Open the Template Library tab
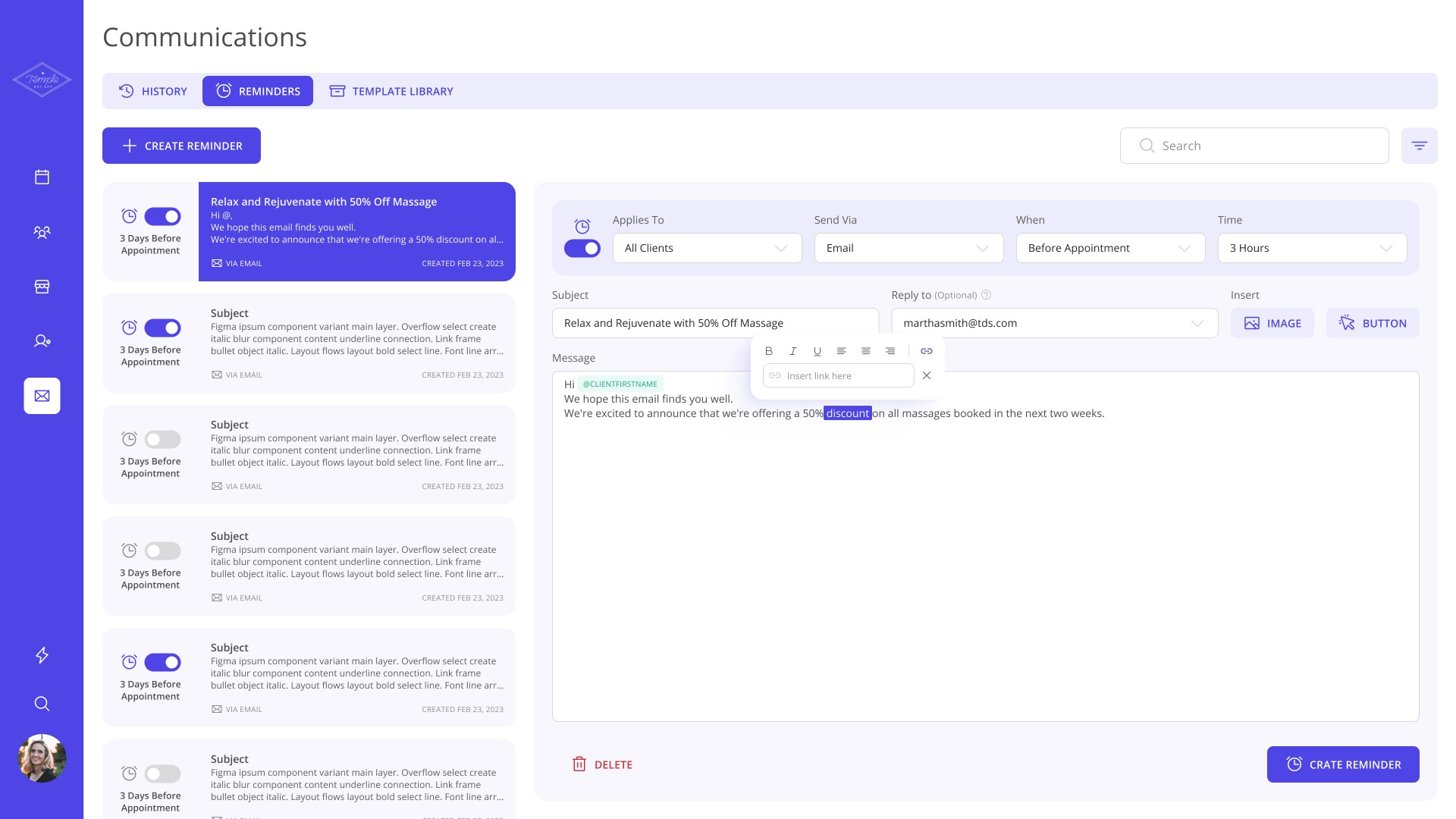The image size is (1456, 819). tap(391, 91)
